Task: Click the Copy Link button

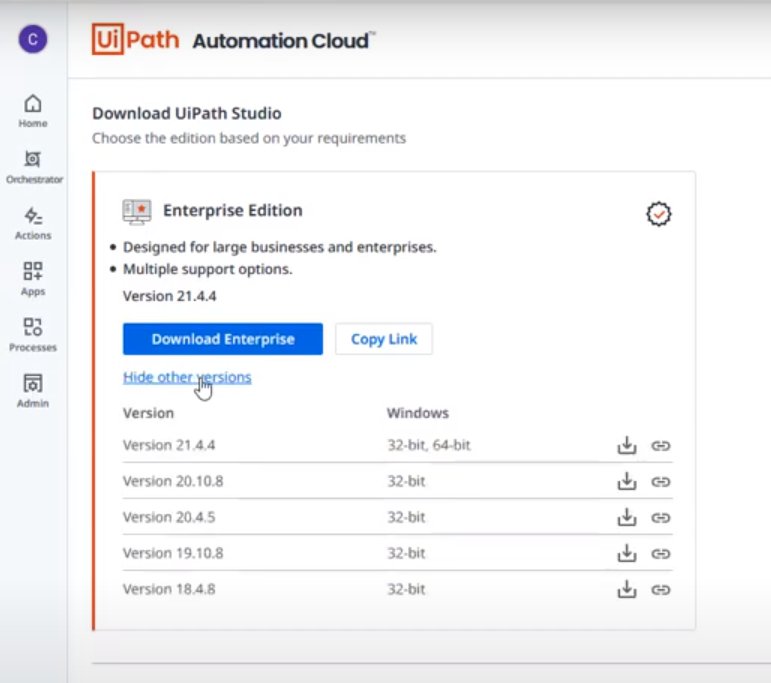Action: point(384,339)
